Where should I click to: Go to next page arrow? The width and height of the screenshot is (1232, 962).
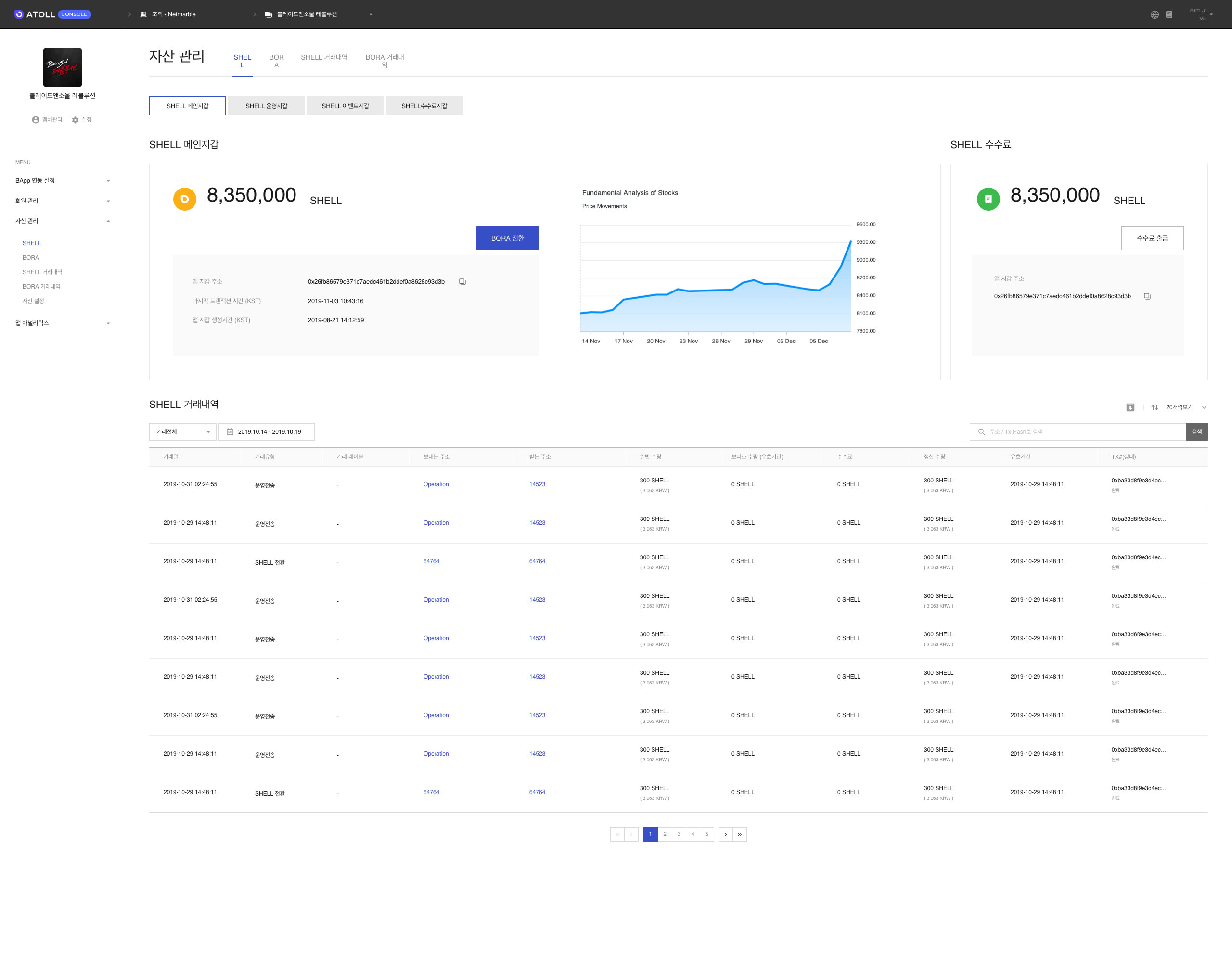(725, 834)
